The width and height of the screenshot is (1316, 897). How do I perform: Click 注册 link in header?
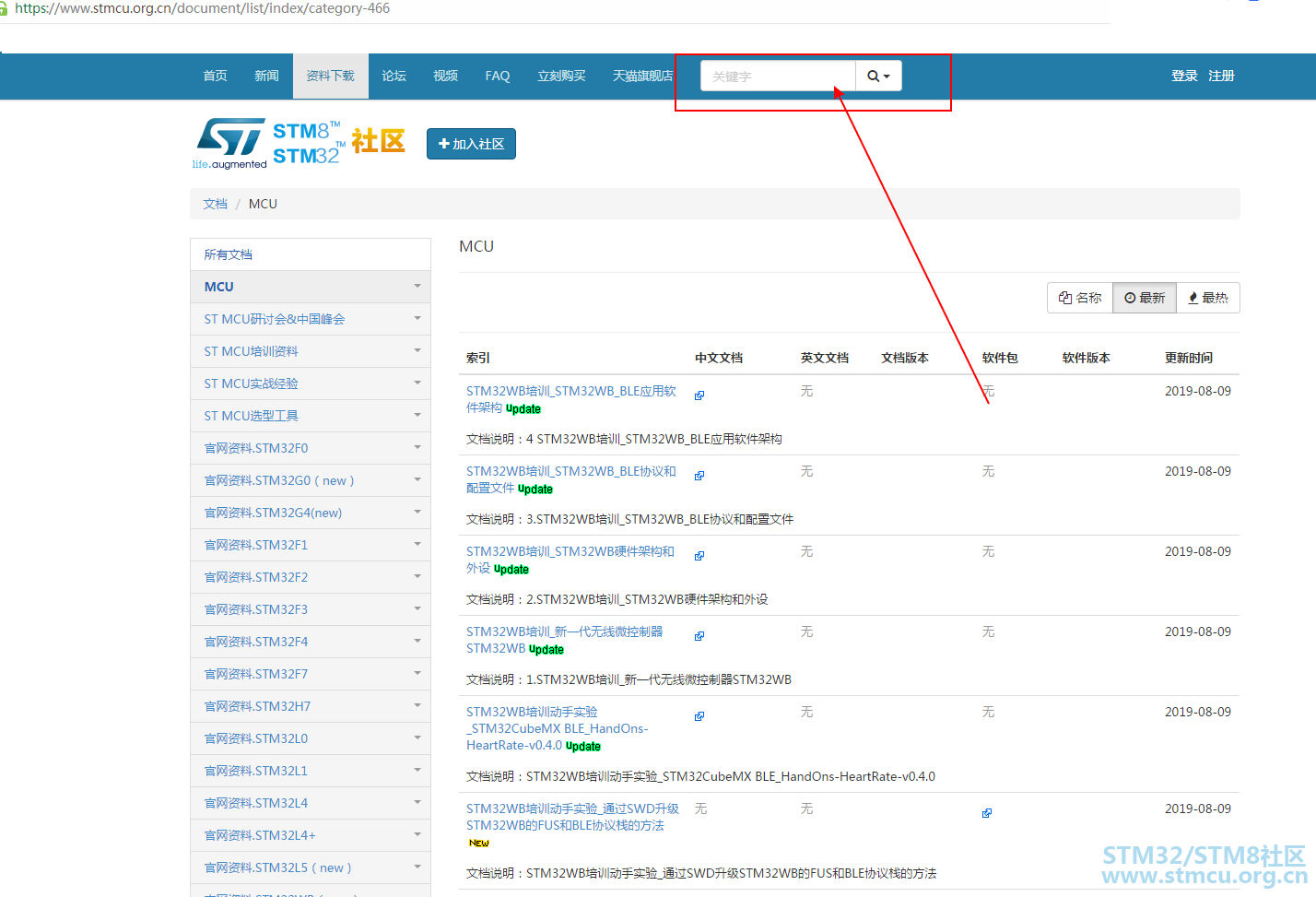[x=1221, y=76]
